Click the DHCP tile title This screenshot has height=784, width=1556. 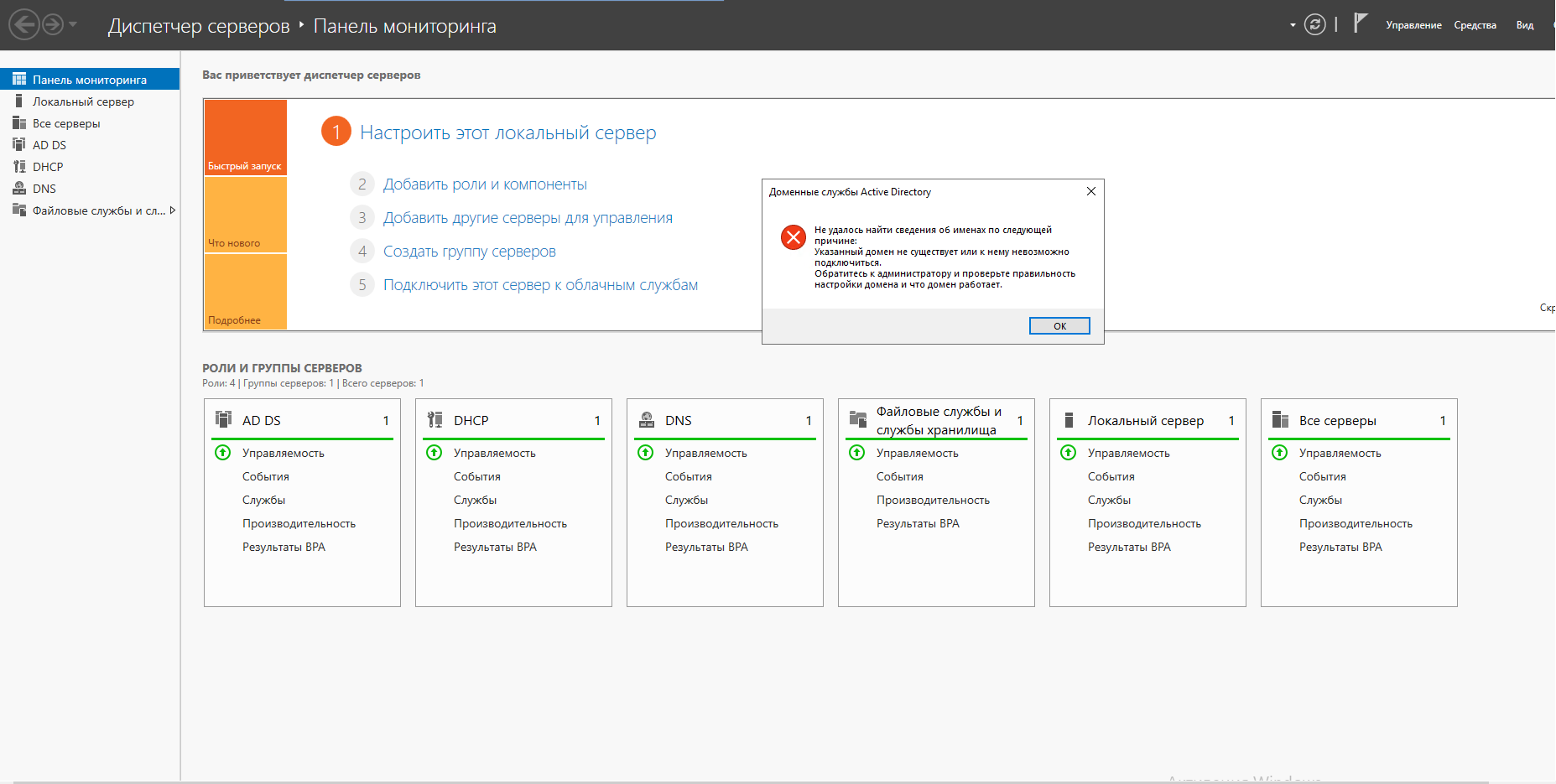(471, 421)
